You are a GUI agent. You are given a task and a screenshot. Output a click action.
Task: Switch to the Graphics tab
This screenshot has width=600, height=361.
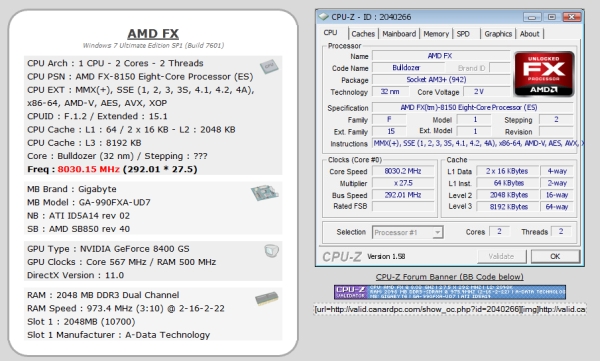coord(498,34)
